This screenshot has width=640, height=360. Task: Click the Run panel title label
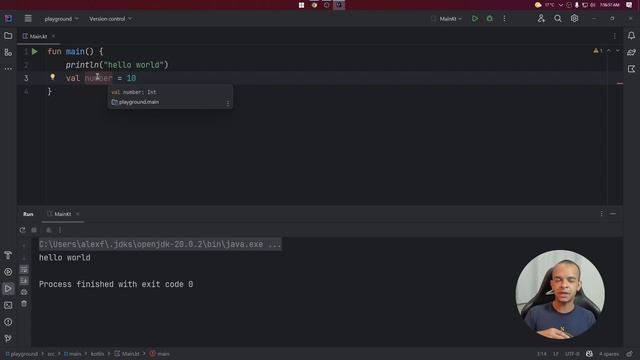tap(28, 214)
